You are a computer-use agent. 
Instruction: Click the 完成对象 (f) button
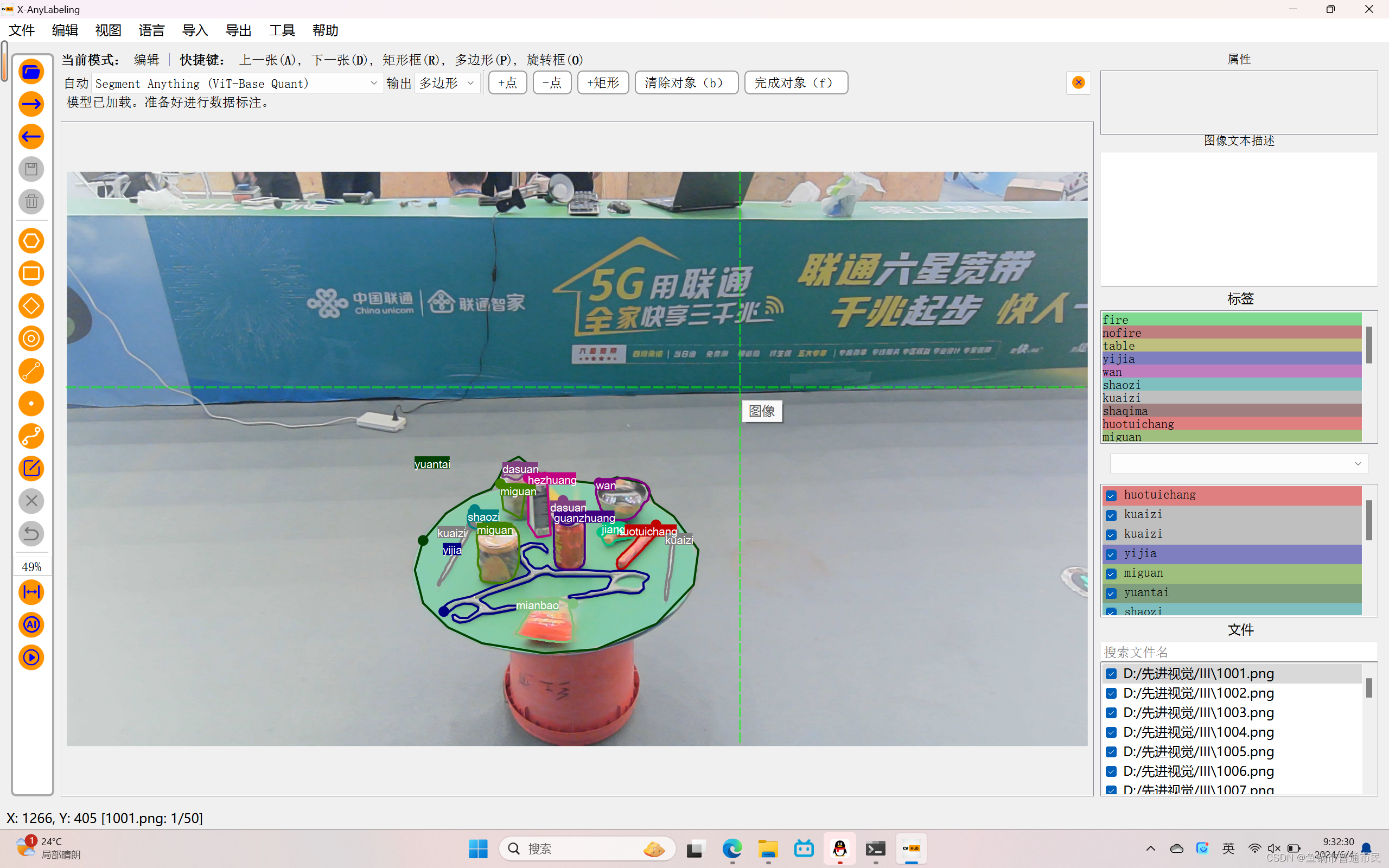coord(795,83)
